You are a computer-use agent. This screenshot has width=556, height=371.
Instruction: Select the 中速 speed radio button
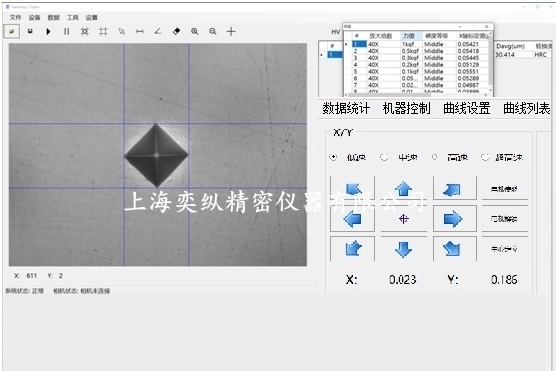(x=384, y=157)
